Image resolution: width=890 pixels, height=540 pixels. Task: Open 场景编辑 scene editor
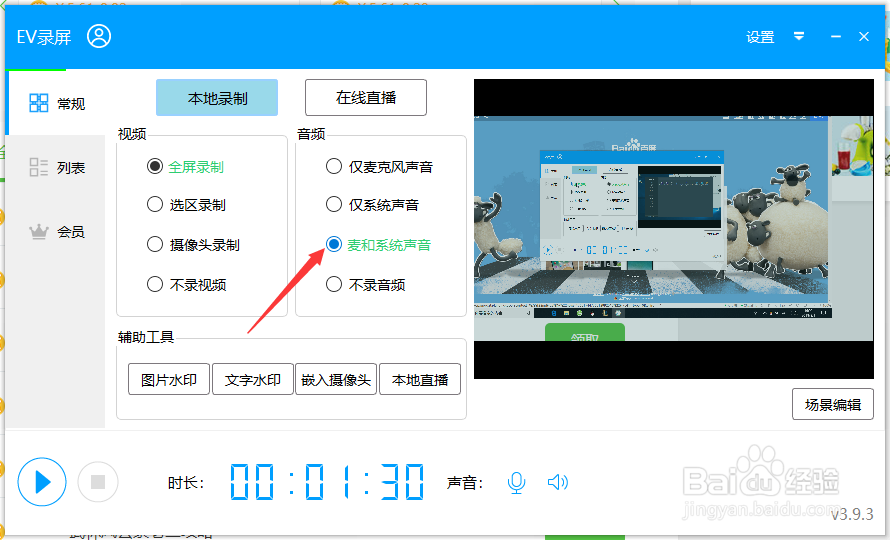pyautogui.click(x=833, y=404)
